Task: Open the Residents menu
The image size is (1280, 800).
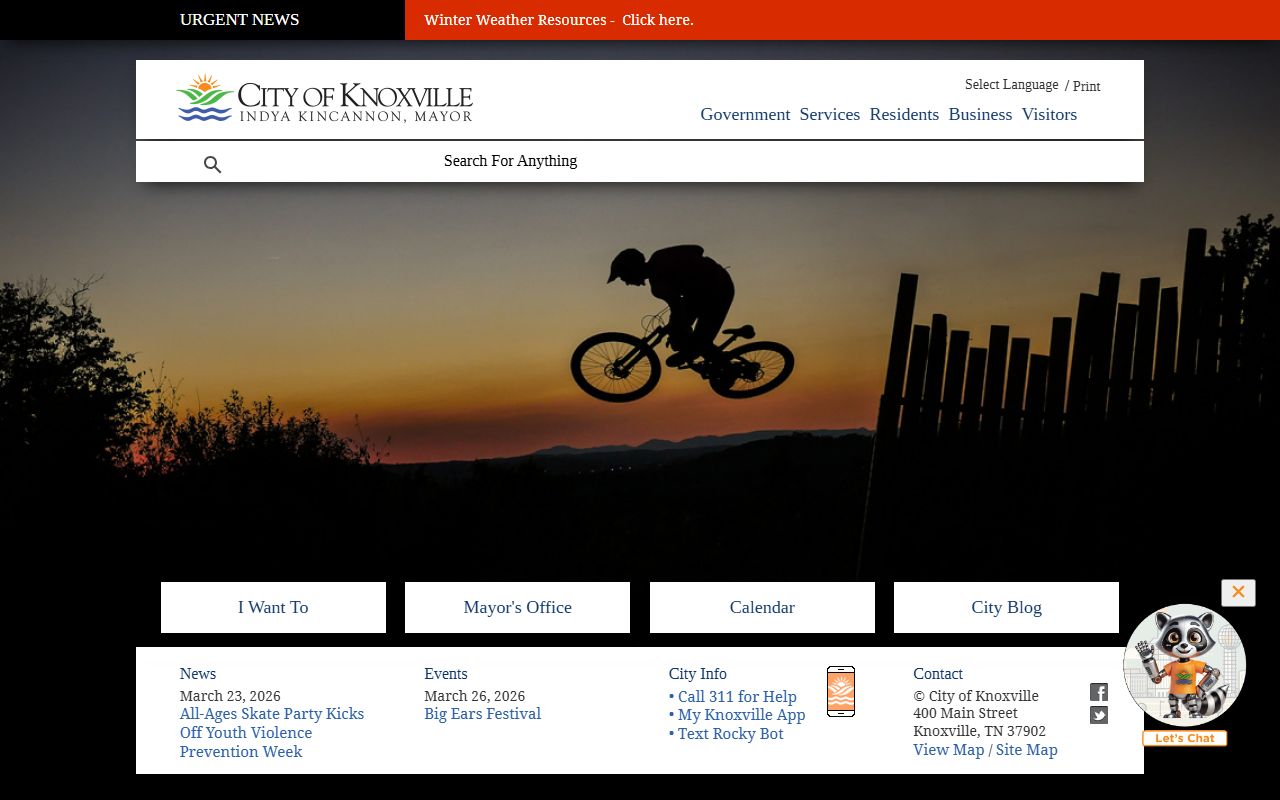Action: click(x=903, y=114)
